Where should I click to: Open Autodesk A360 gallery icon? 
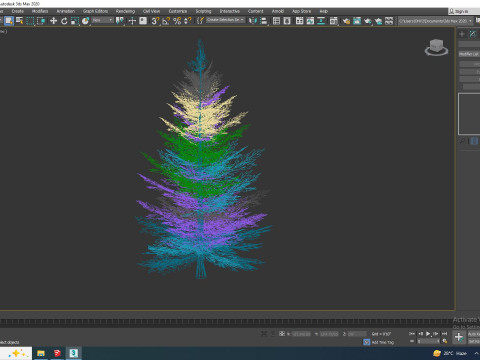pyautogui.click(x=389, y=21)
